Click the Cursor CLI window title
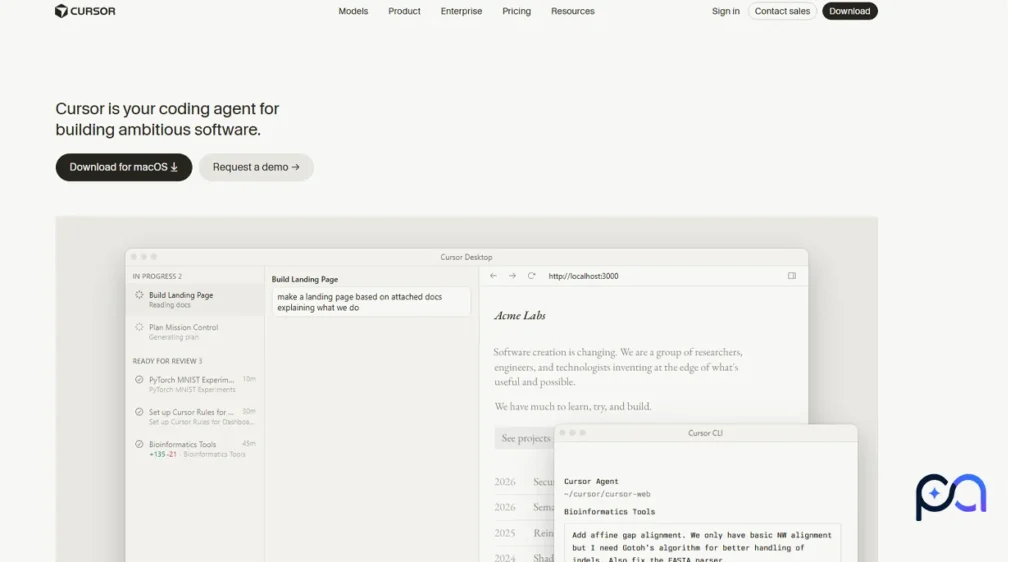 coord(705,433)
